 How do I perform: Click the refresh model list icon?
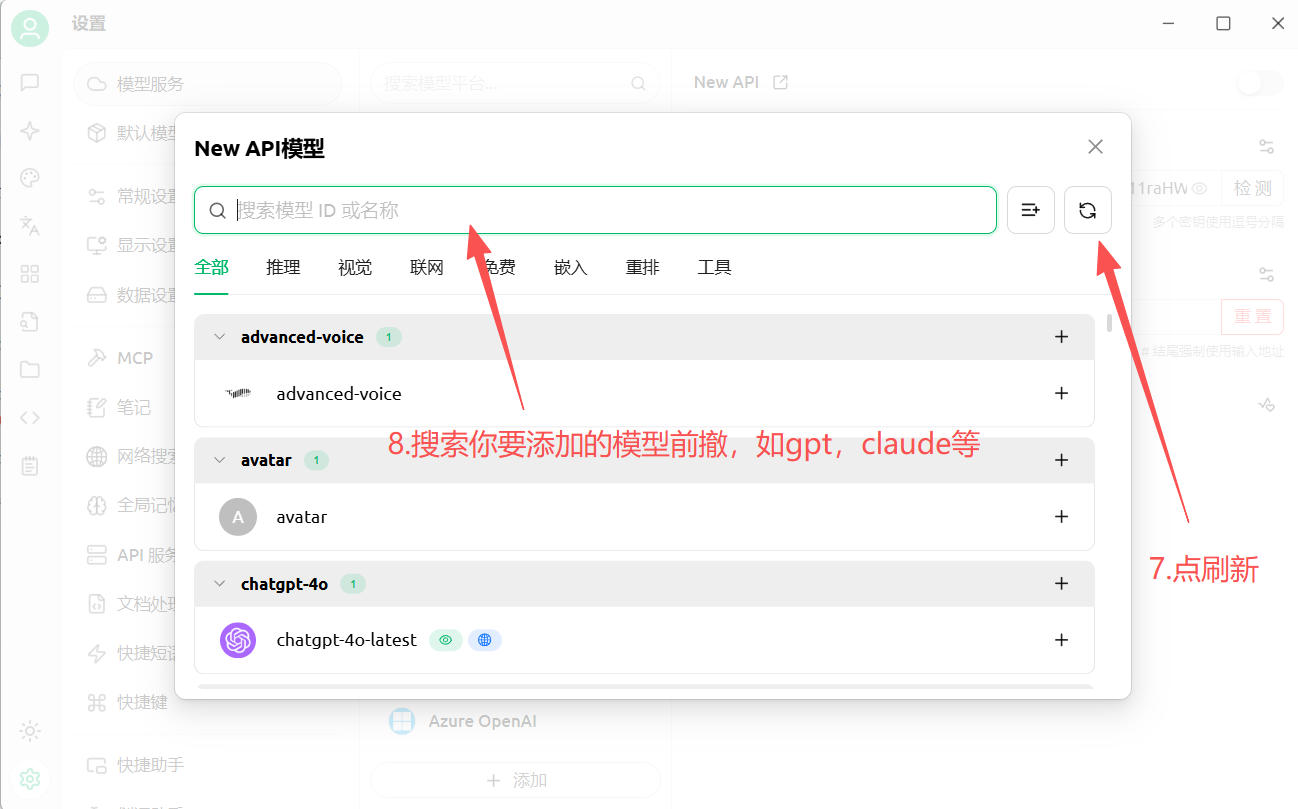click(1088, 210)
